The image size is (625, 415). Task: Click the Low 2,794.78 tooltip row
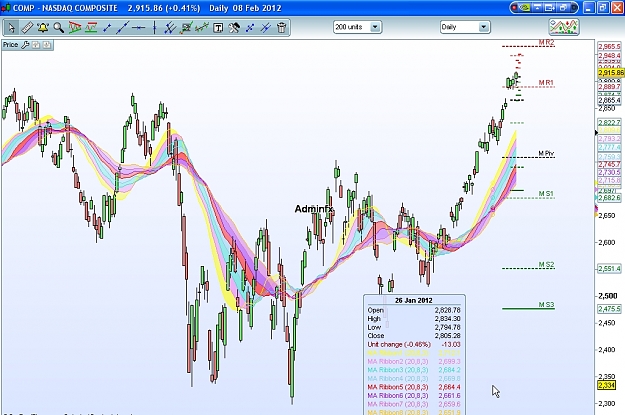click(x=414, y=327)
